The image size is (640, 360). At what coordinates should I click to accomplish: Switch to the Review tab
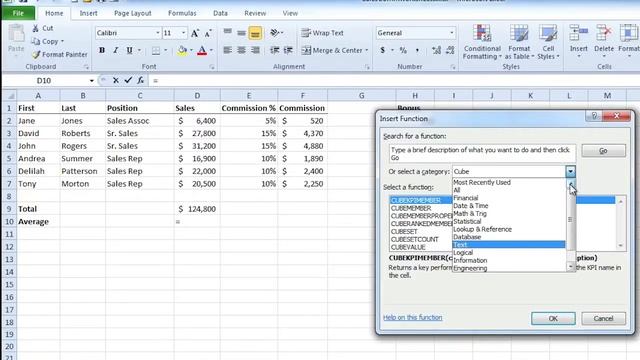click(x=255, y=13)
